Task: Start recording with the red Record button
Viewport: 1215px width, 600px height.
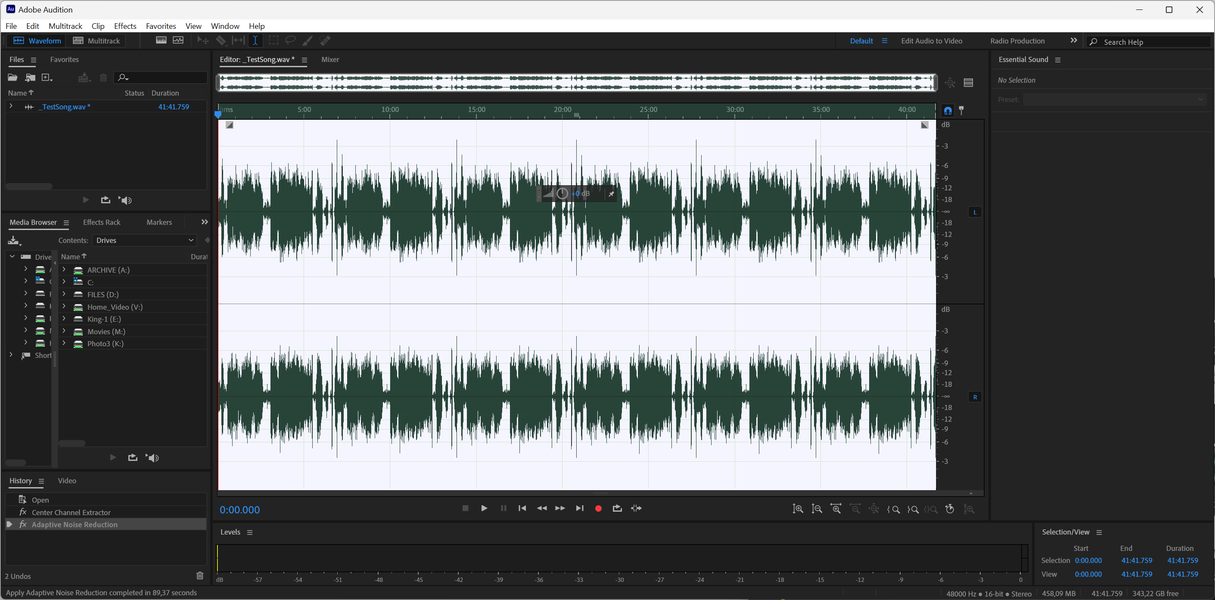Action: click(598, 508)
